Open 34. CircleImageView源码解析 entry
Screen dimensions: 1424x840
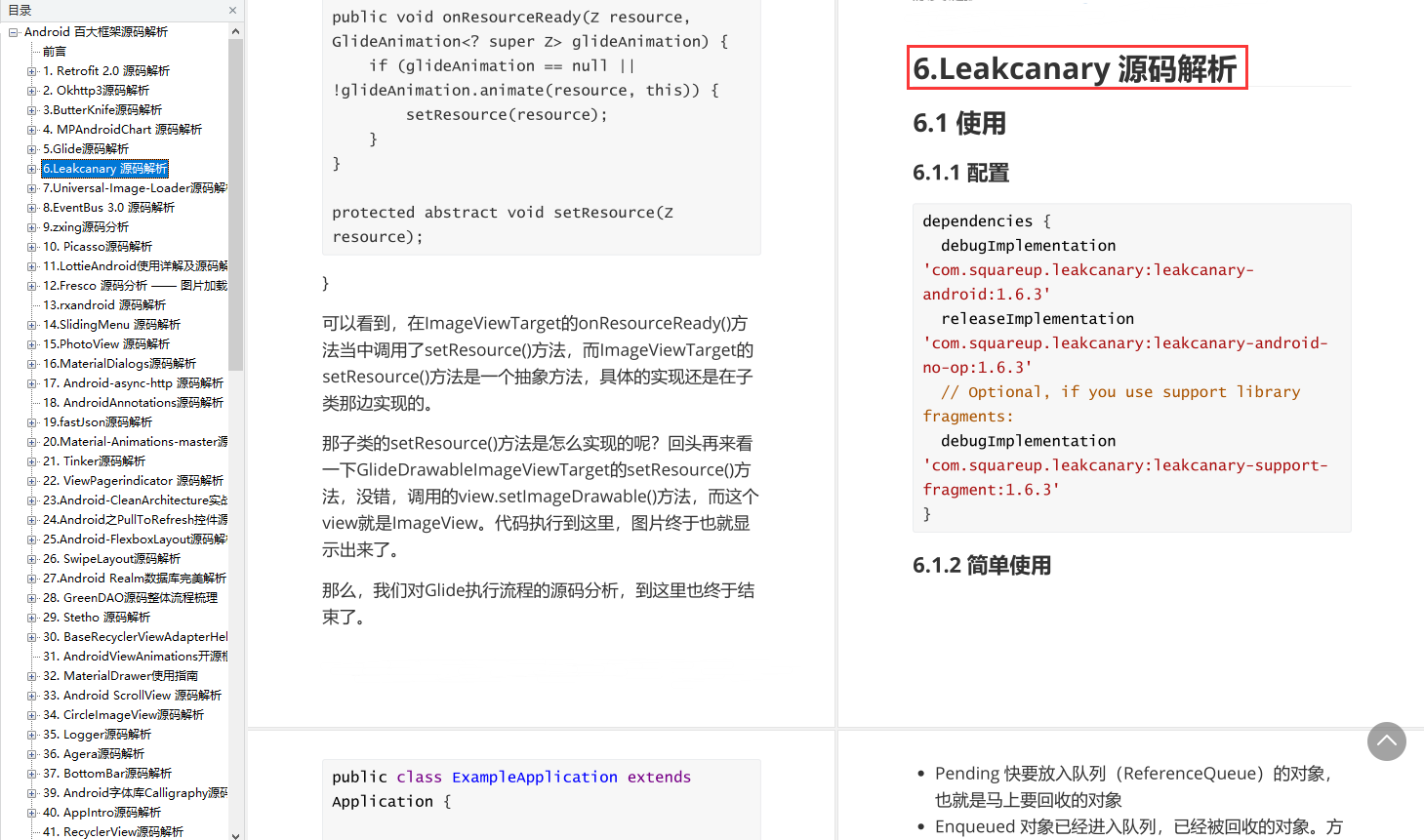(123, 715)
